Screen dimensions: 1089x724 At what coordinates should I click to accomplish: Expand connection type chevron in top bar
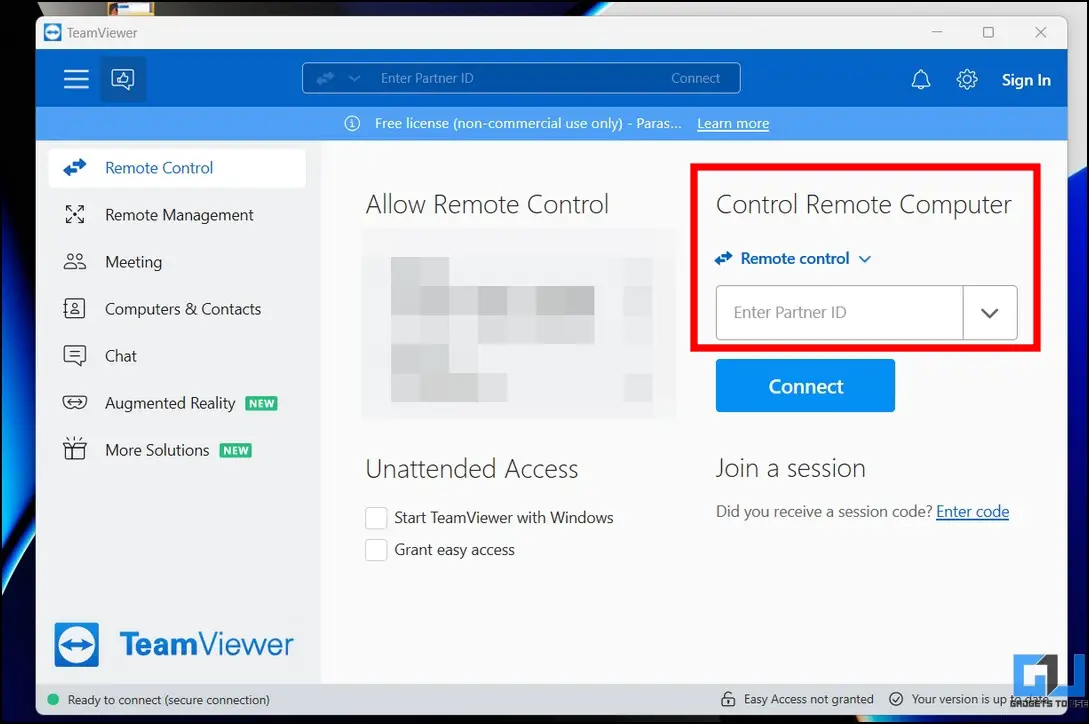coord(354,79)
